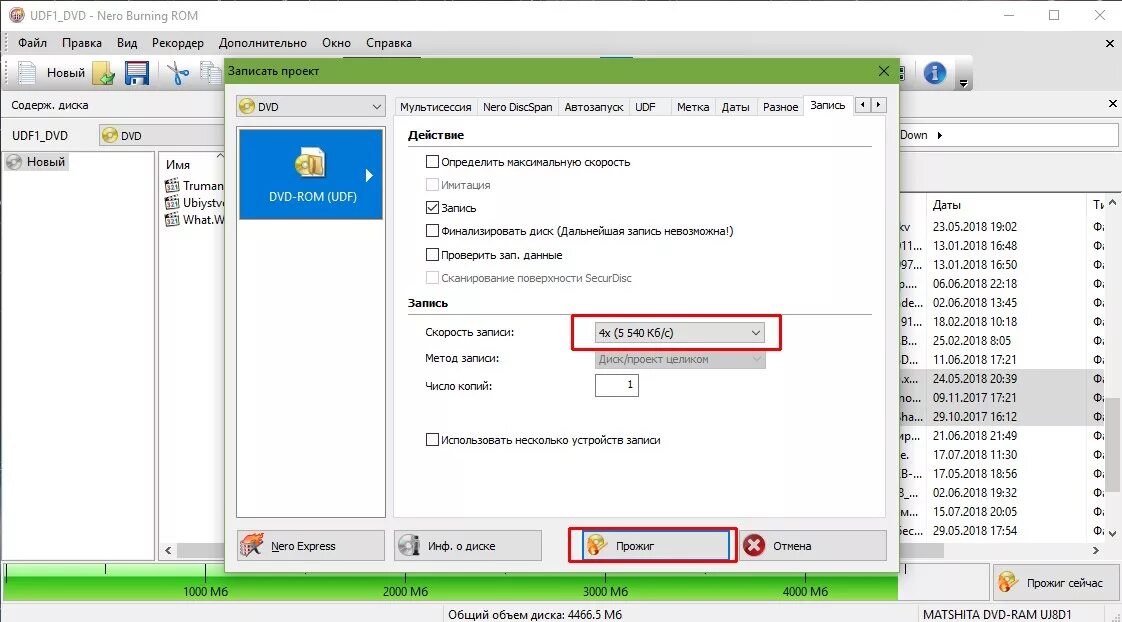Close the Содерж. диска panel

click(x=1112, y=104)
